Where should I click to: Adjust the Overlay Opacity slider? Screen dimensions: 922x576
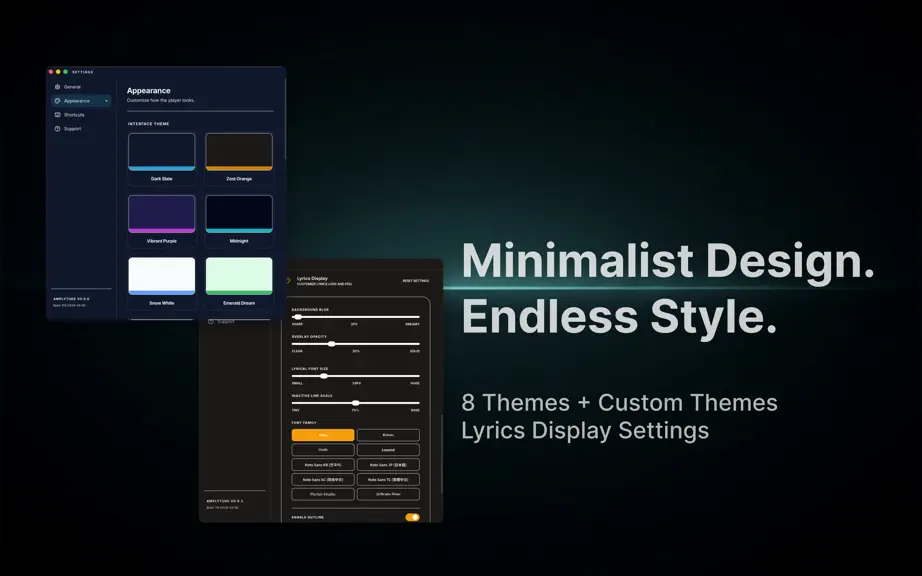point(356,344)
